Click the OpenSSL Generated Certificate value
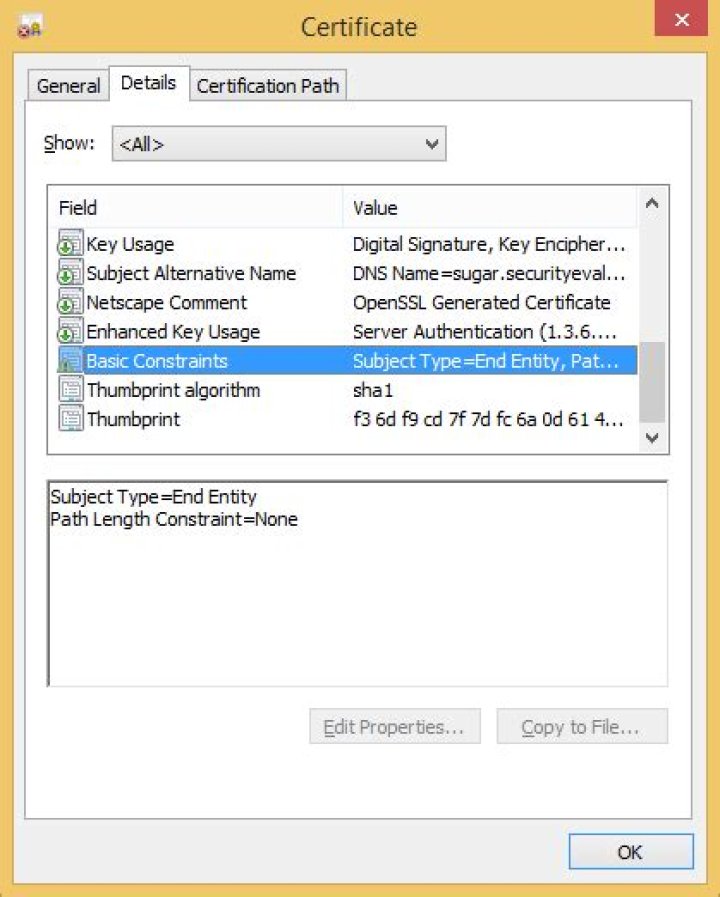Image resolution: width=720 pixels, height=897 pixels. [x=482, y=303]
